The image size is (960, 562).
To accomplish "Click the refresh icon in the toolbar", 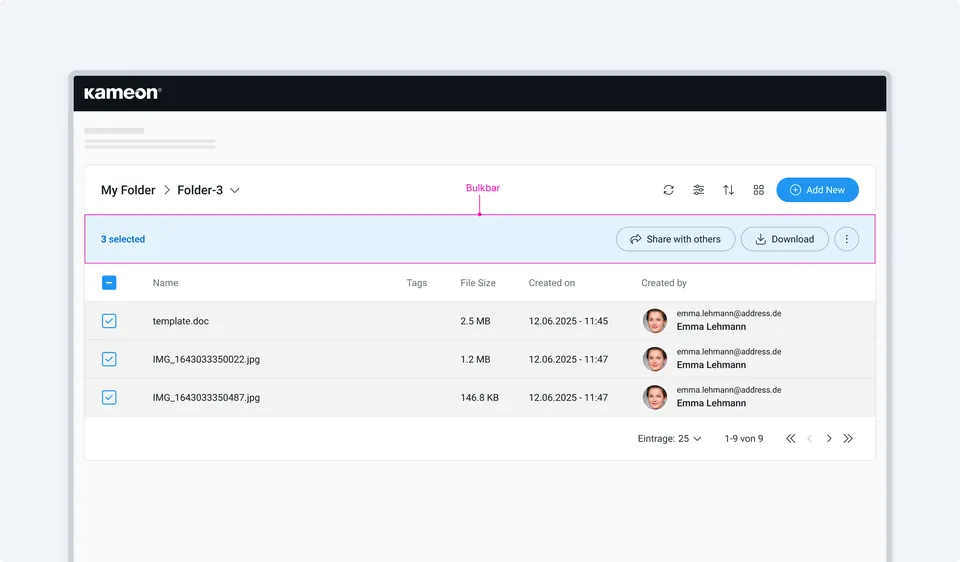I will (x=669, y=190).
